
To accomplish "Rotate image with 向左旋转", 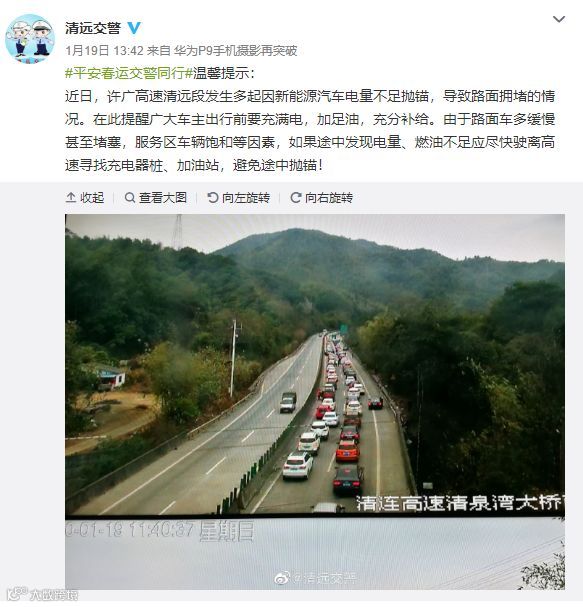I will coord(238,197).
